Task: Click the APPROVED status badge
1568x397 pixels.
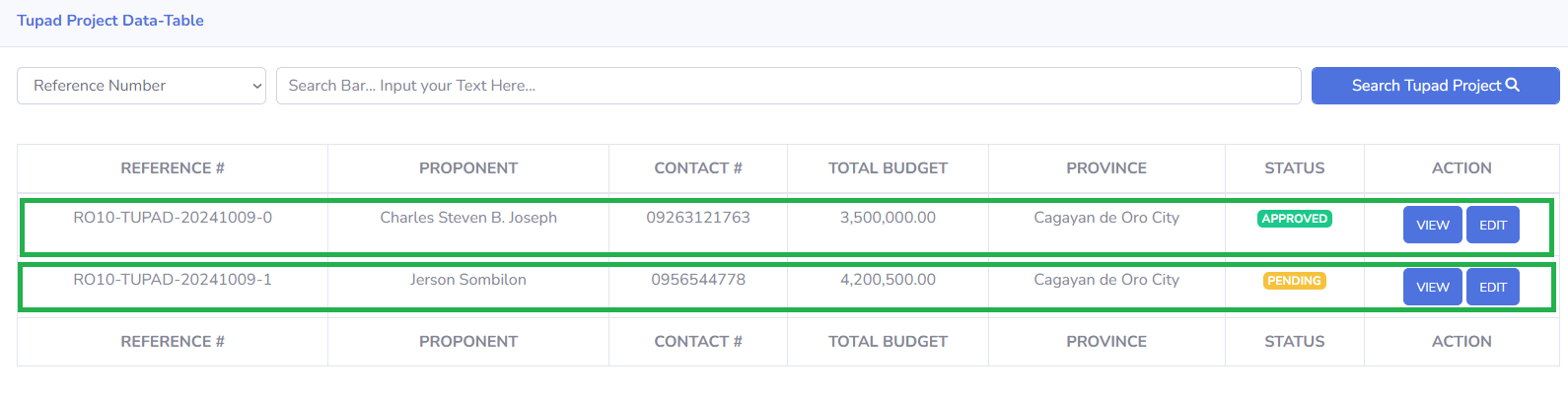Action: coord(1294,219)
